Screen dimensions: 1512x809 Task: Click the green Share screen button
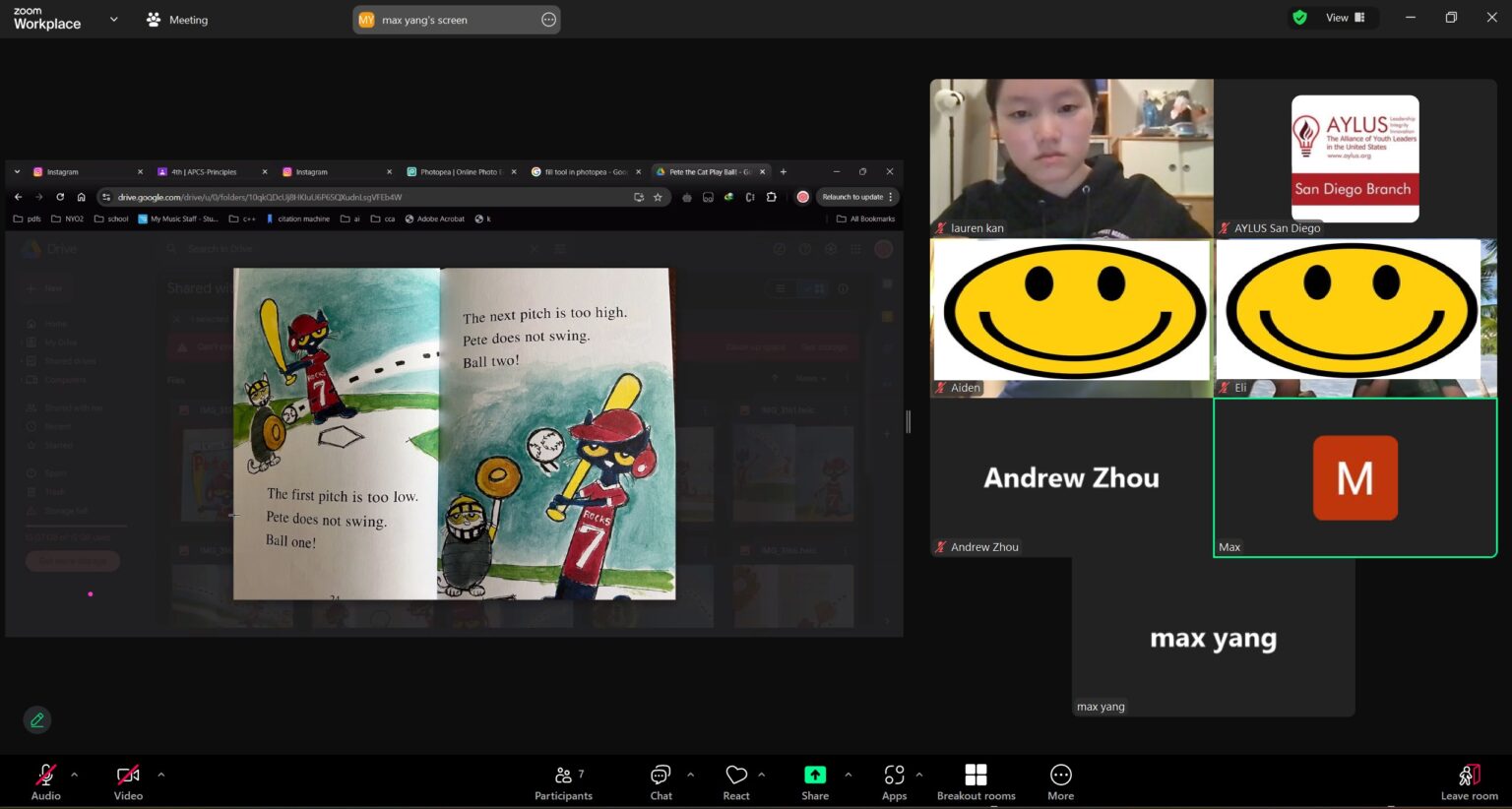point(815,781)
